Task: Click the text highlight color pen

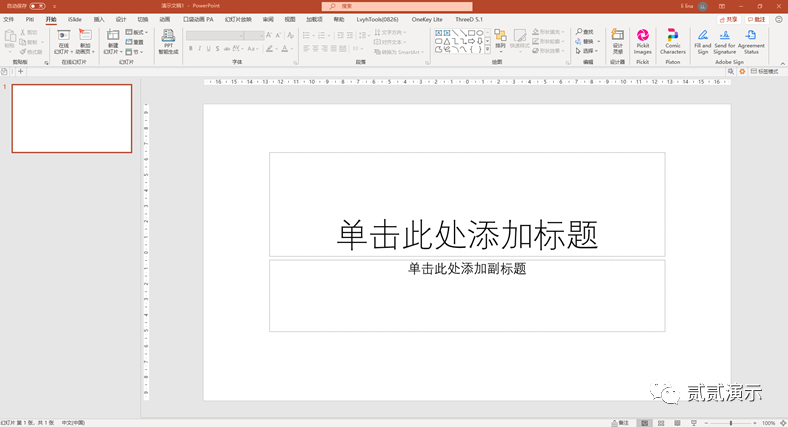Action: coord(269,49)
